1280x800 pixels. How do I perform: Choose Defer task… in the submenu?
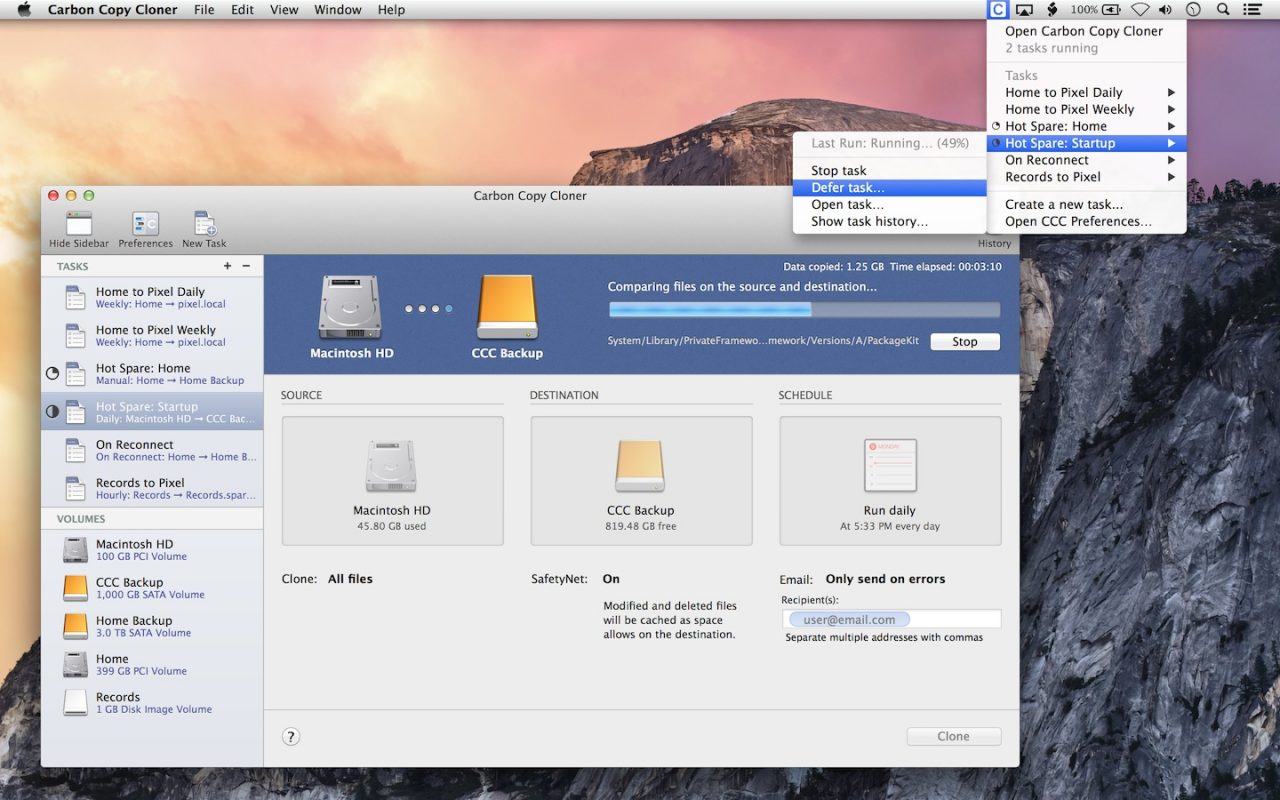click(847, 188)
